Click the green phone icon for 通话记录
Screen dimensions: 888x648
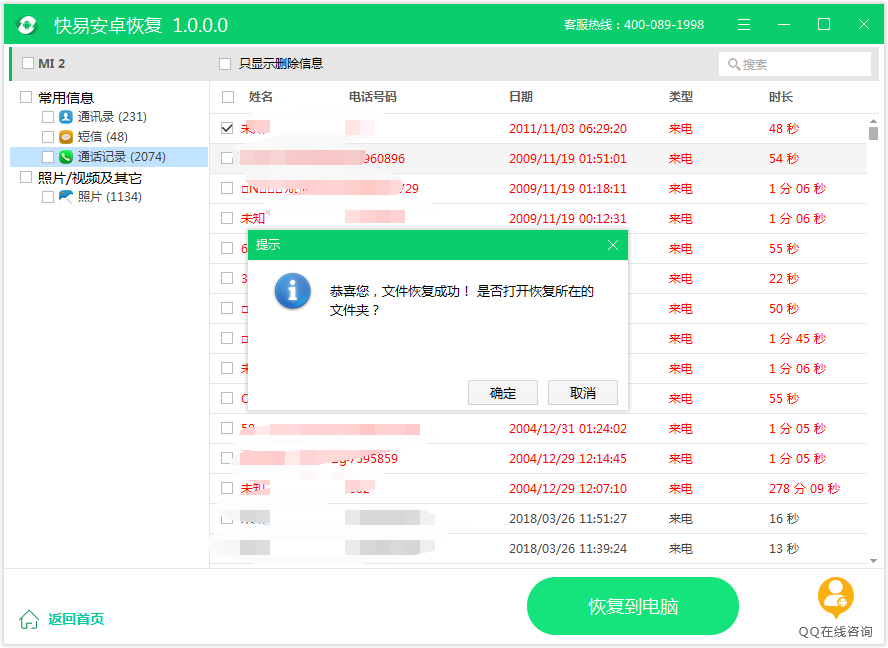[66, 156]
